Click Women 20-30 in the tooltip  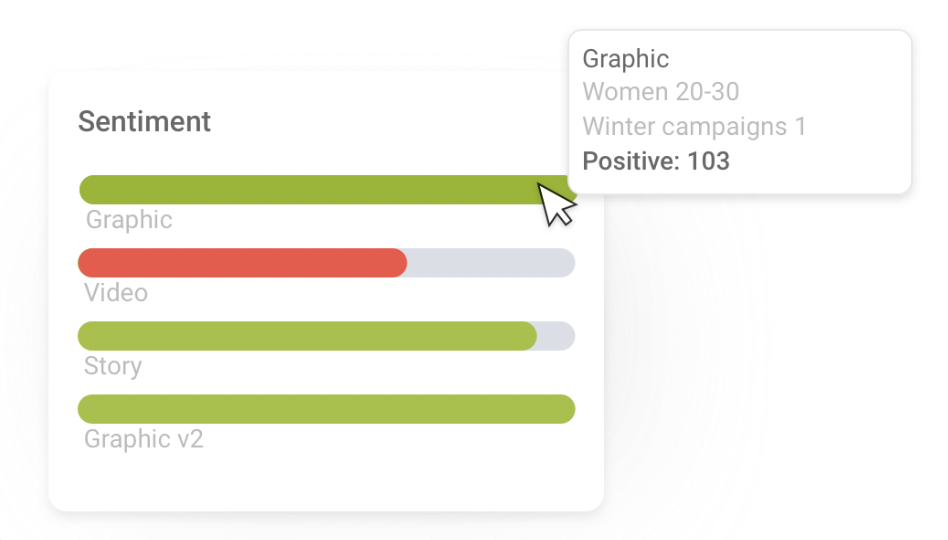[x=660, y=92]
